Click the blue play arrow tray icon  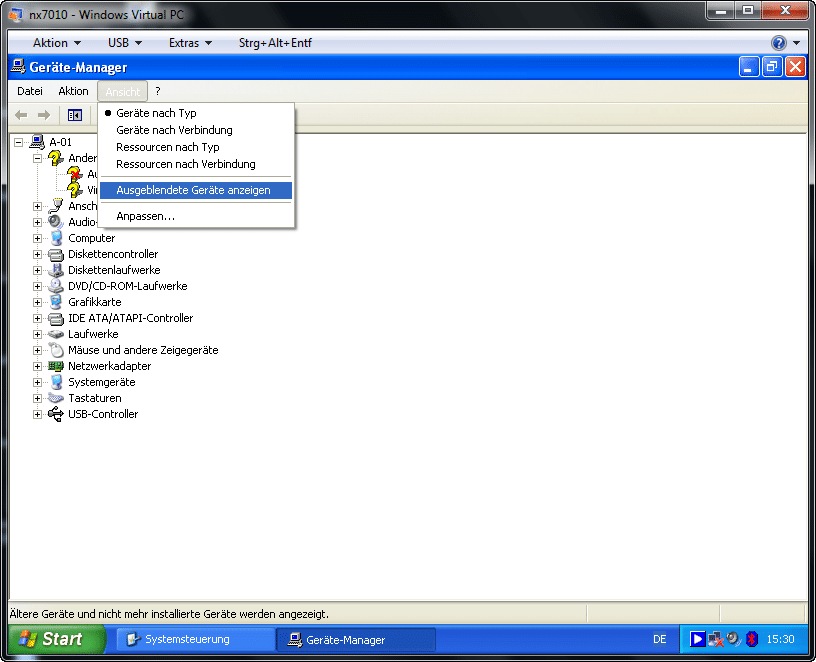click(x=697, y=639)
